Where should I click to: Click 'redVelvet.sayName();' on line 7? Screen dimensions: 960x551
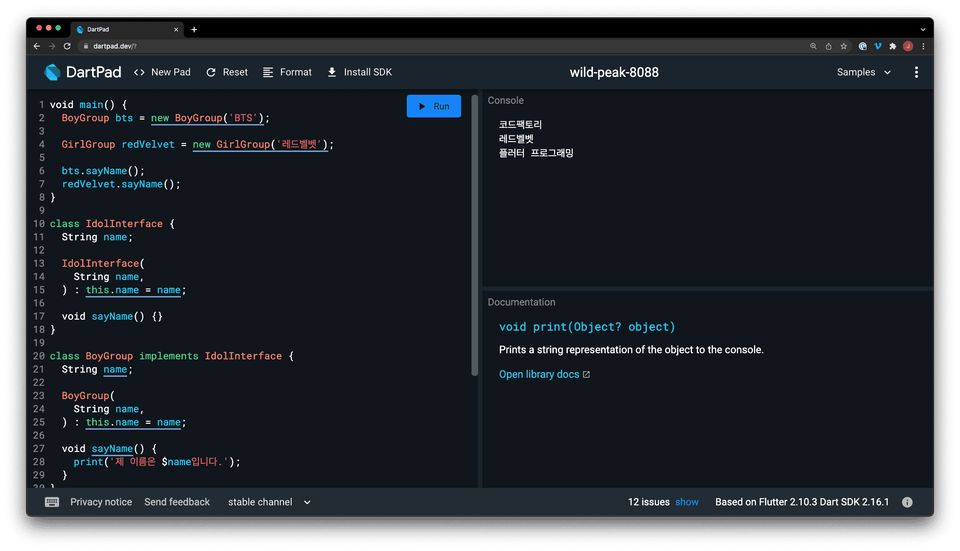[121, 184]
